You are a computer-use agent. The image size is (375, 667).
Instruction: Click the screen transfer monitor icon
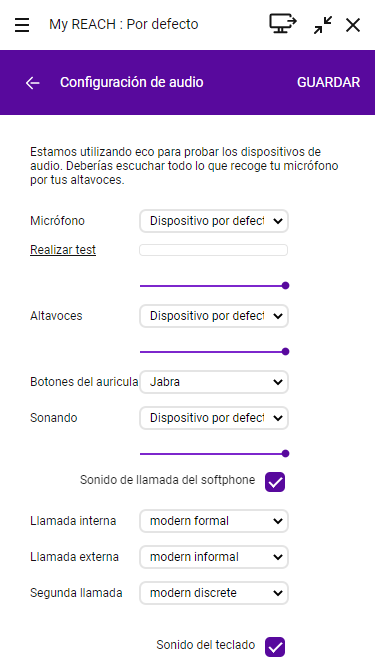point(283,23)
